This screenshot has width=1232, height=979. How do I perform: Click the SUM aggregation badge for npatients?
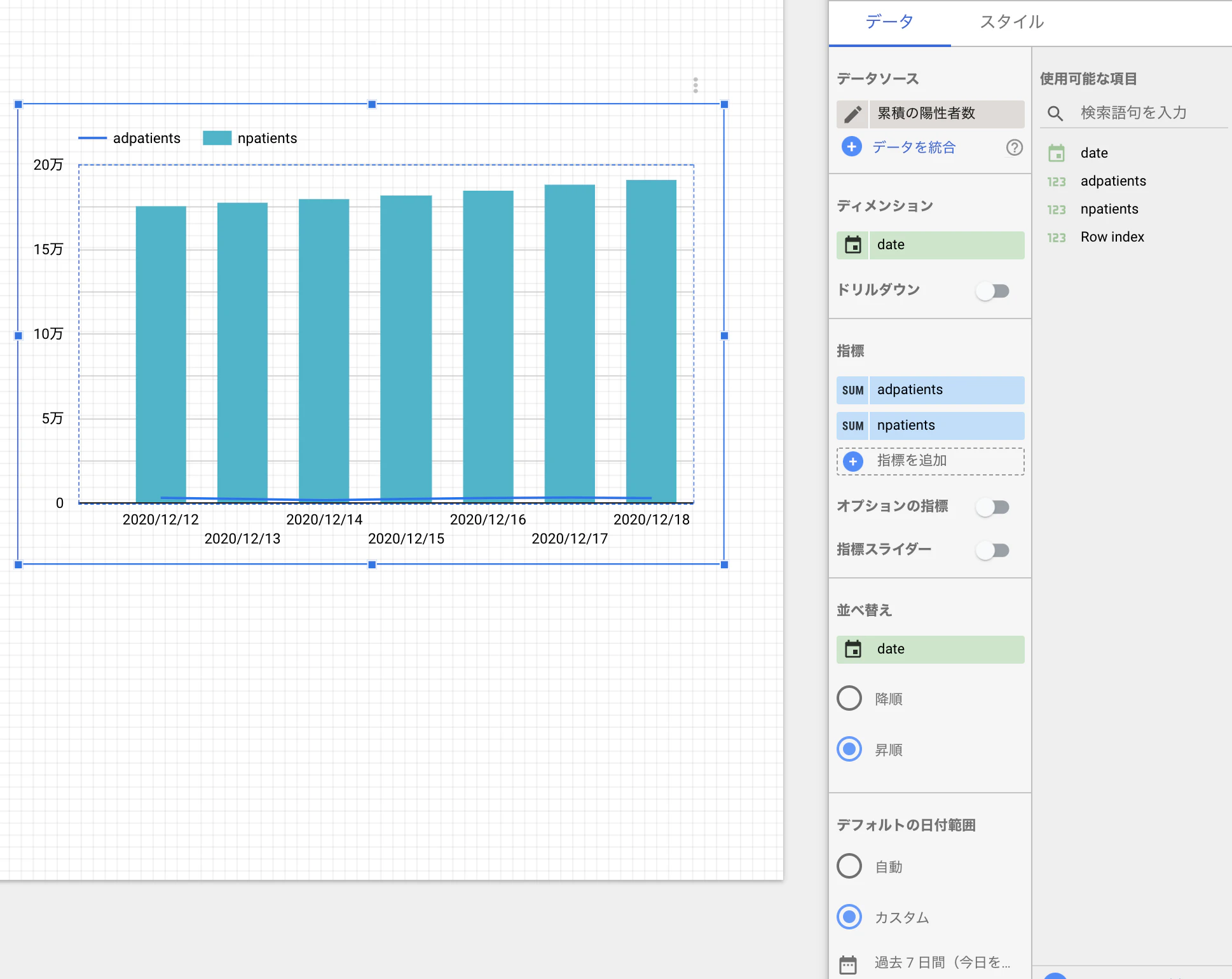point(853,426)
